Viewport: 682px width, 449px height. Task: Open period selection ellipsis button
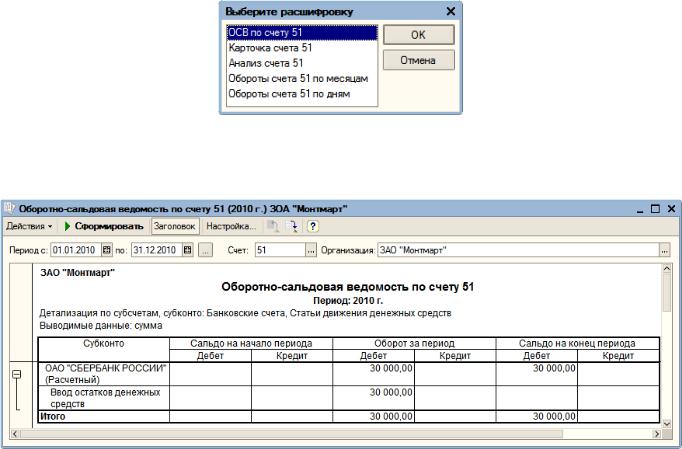tap(206, 250)
